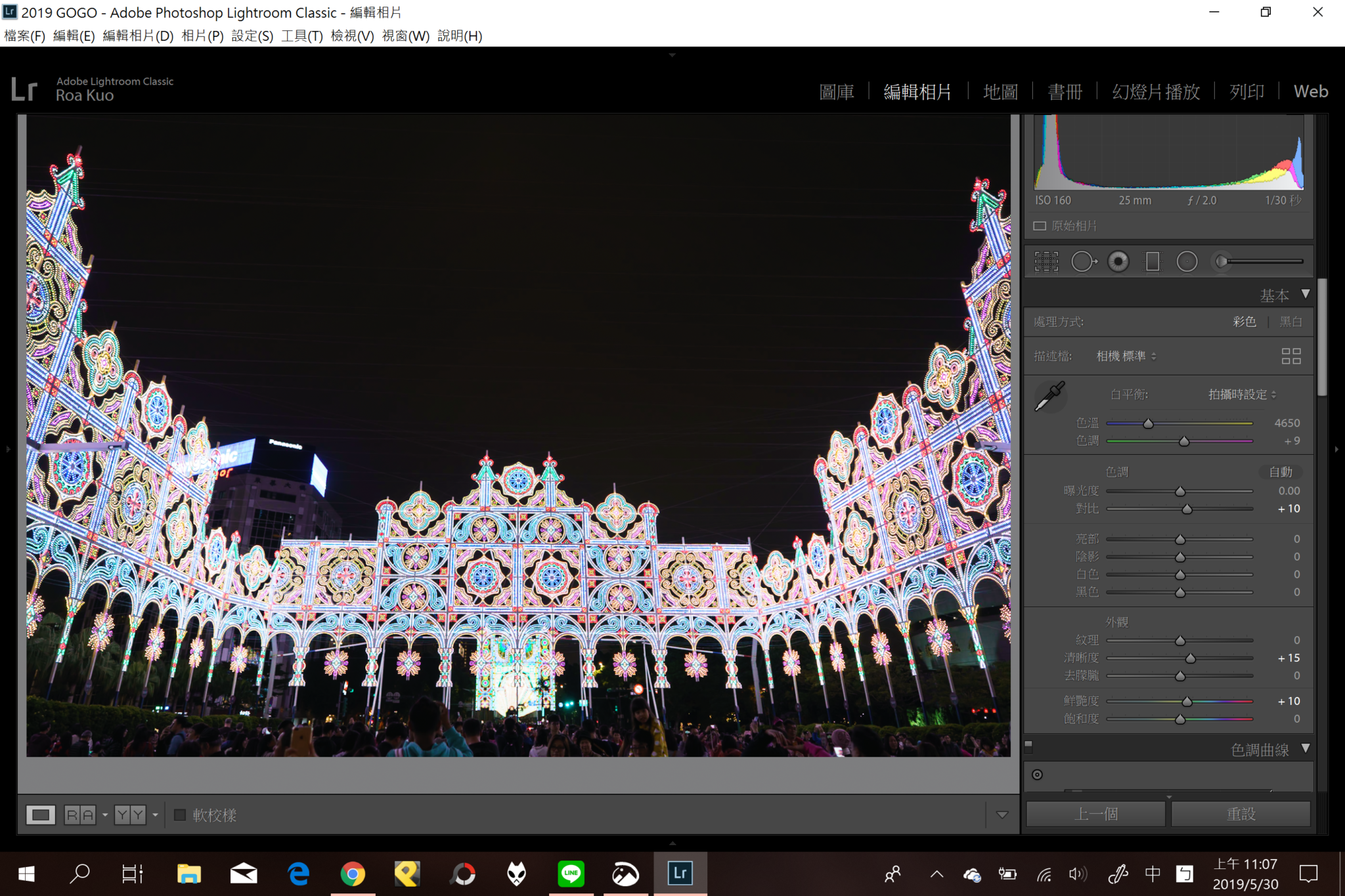The image size is (1345, 896).
Task: Select the Graduated Filter tool
Action: point(1153,262)
